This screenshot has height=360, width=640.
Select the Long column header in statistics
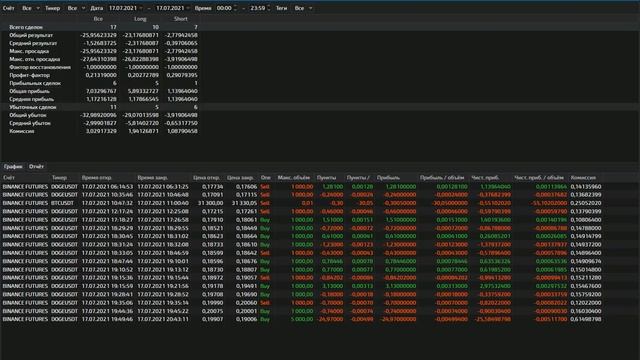point(140,19)
